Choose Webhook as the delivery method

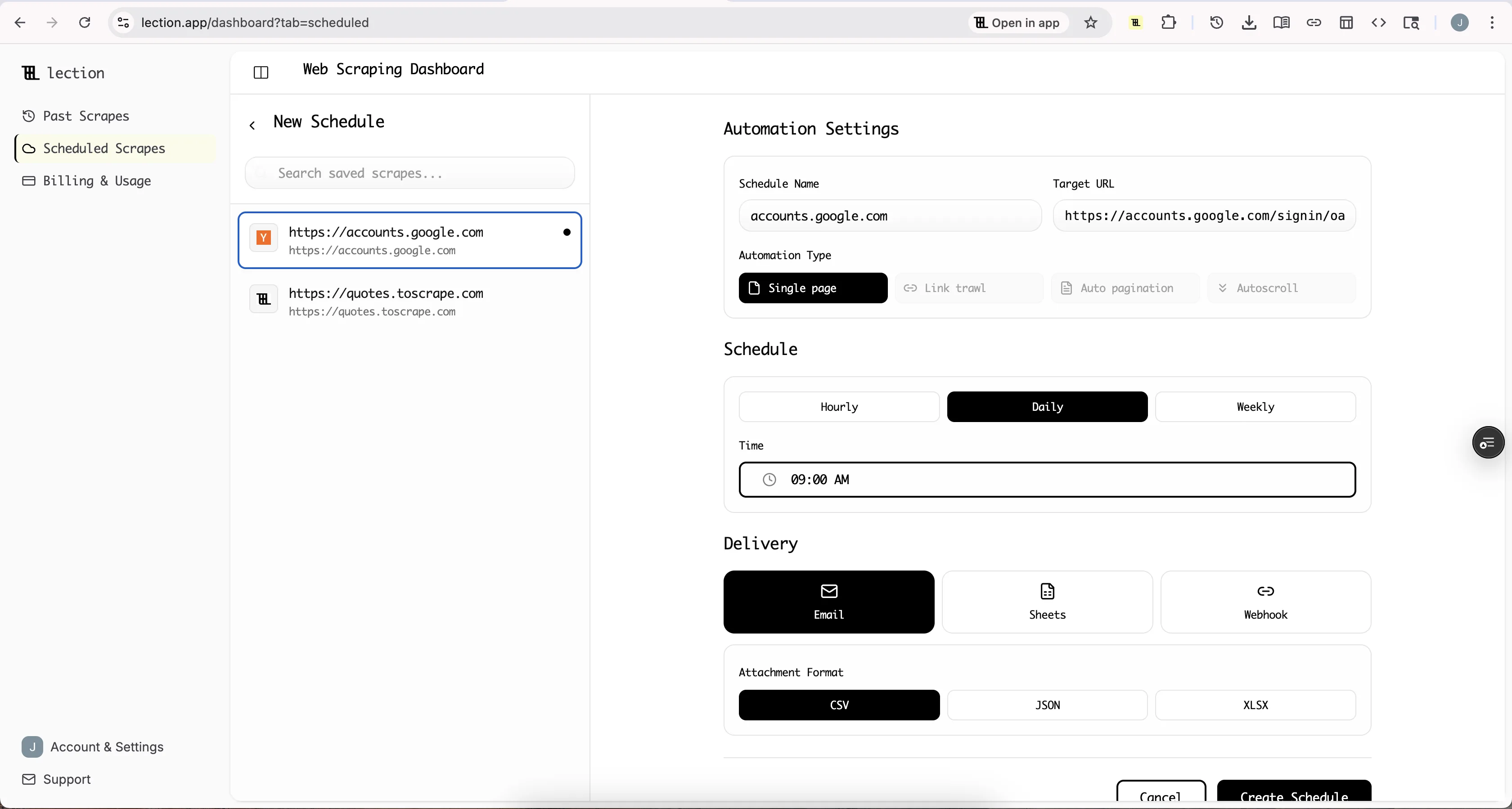click(x=1265, y=602)
